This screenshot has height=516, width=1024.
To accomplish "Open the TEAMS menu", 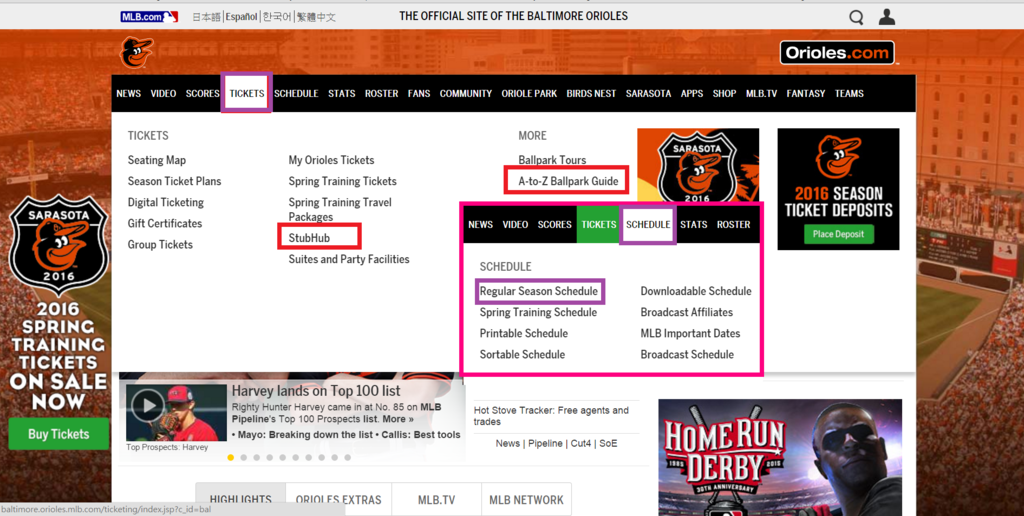I will [x=849, y=93].
